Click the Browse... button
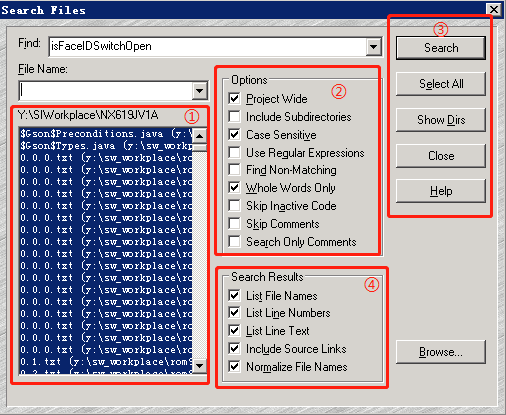 click(x=441, y=352)
